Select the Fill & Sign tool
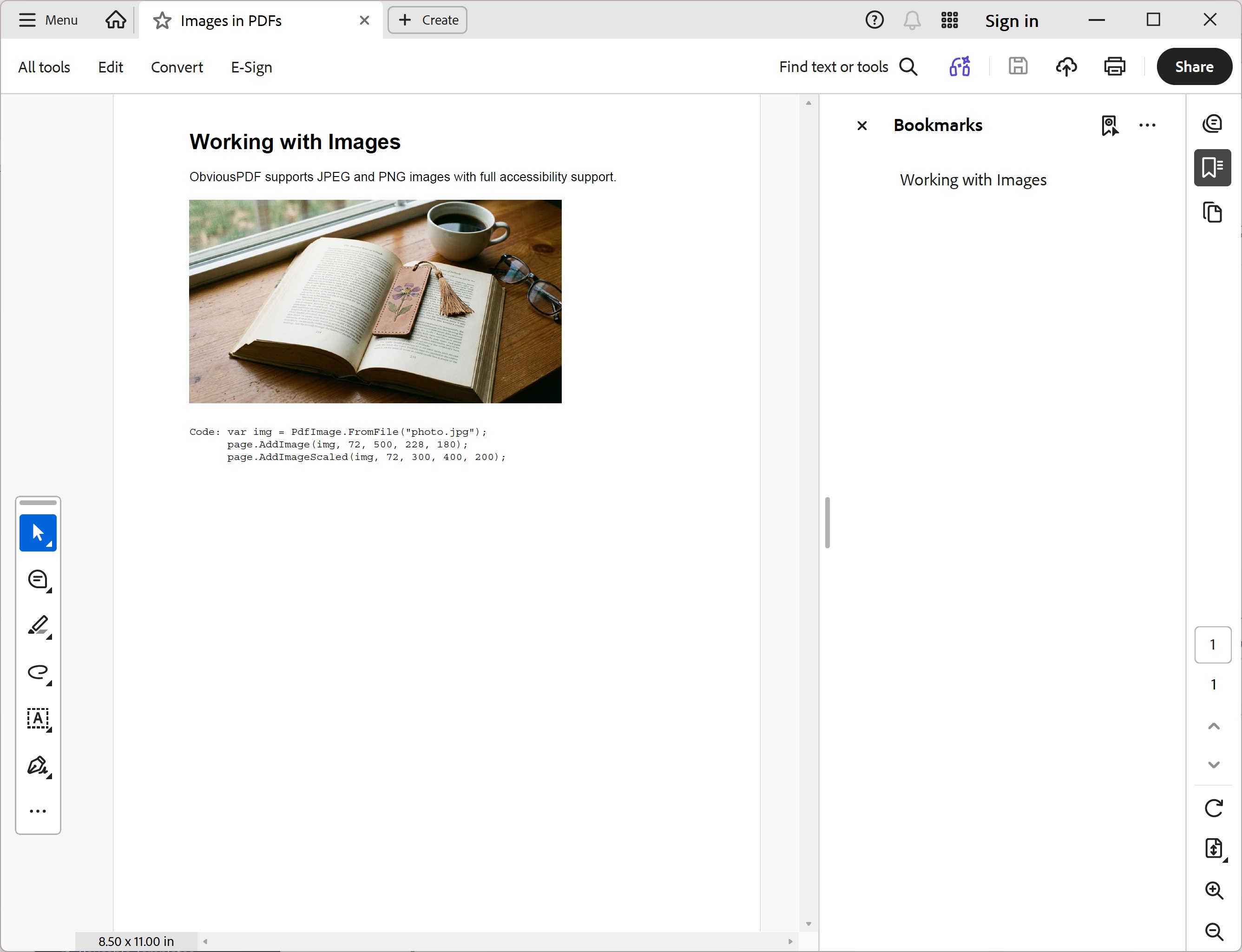The image size is (1242, 952). click(38, 766)
